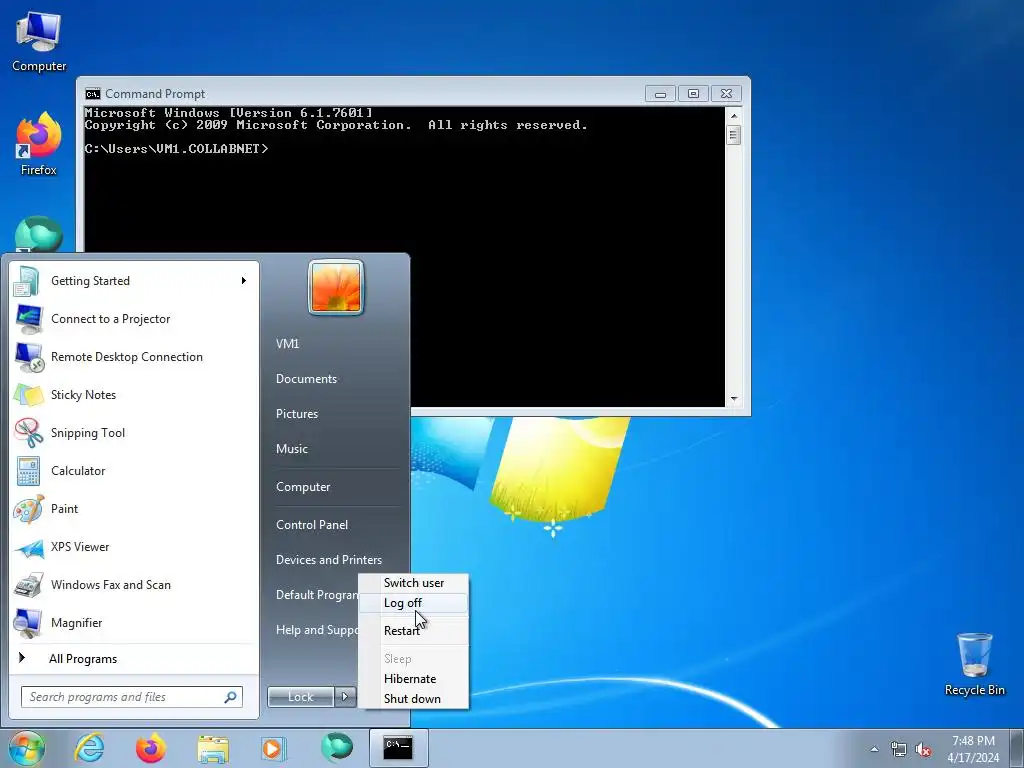The image size is (1024, 768).
Task: Click the Command Prompt scrollbar thumb
Action: (733, 135)
